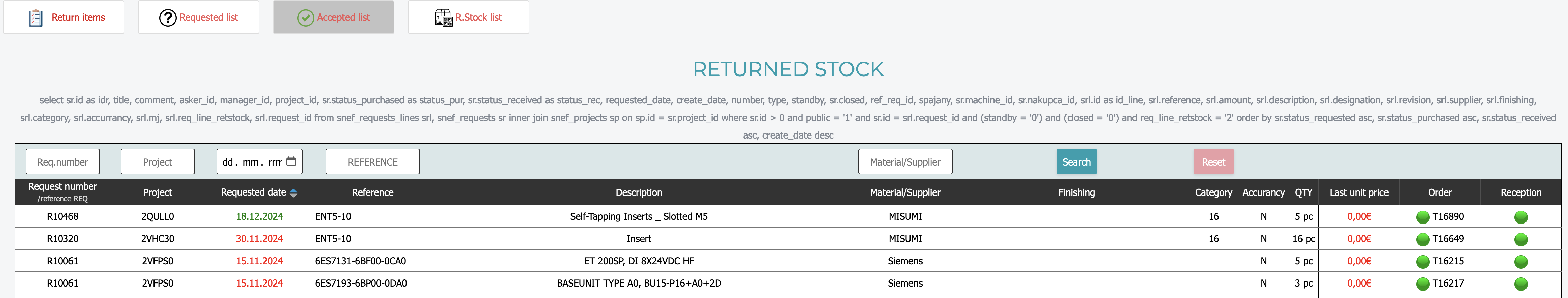The image size is (1568, 298).
Task: Click the Requested list question mark icon
Action: click(x=167, y=18)
